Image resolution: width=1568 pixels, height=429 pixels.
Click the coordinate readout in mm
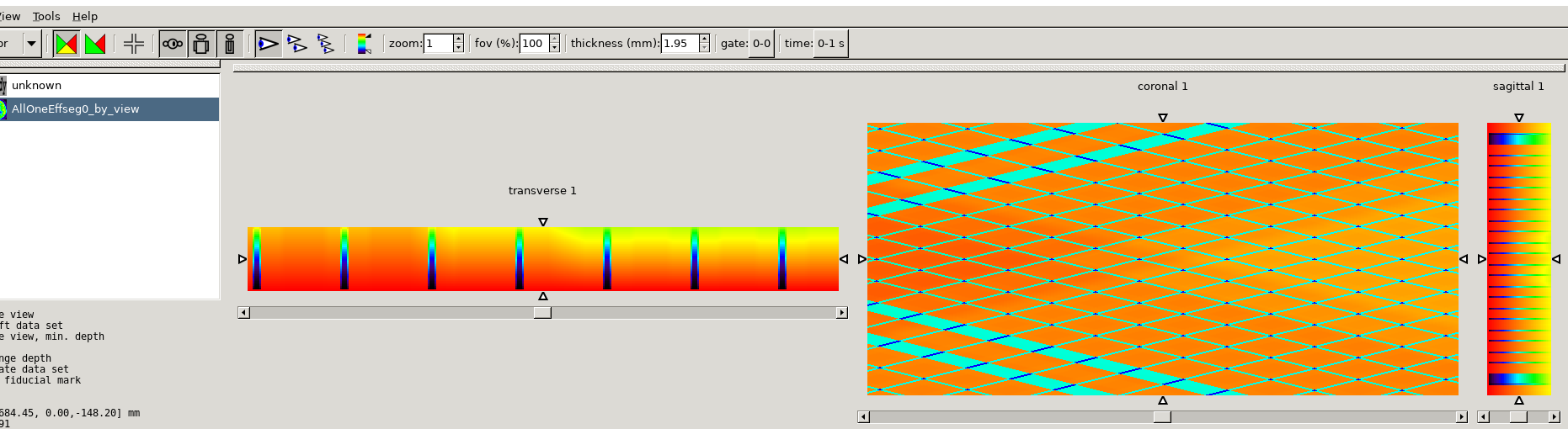(70, 413)
